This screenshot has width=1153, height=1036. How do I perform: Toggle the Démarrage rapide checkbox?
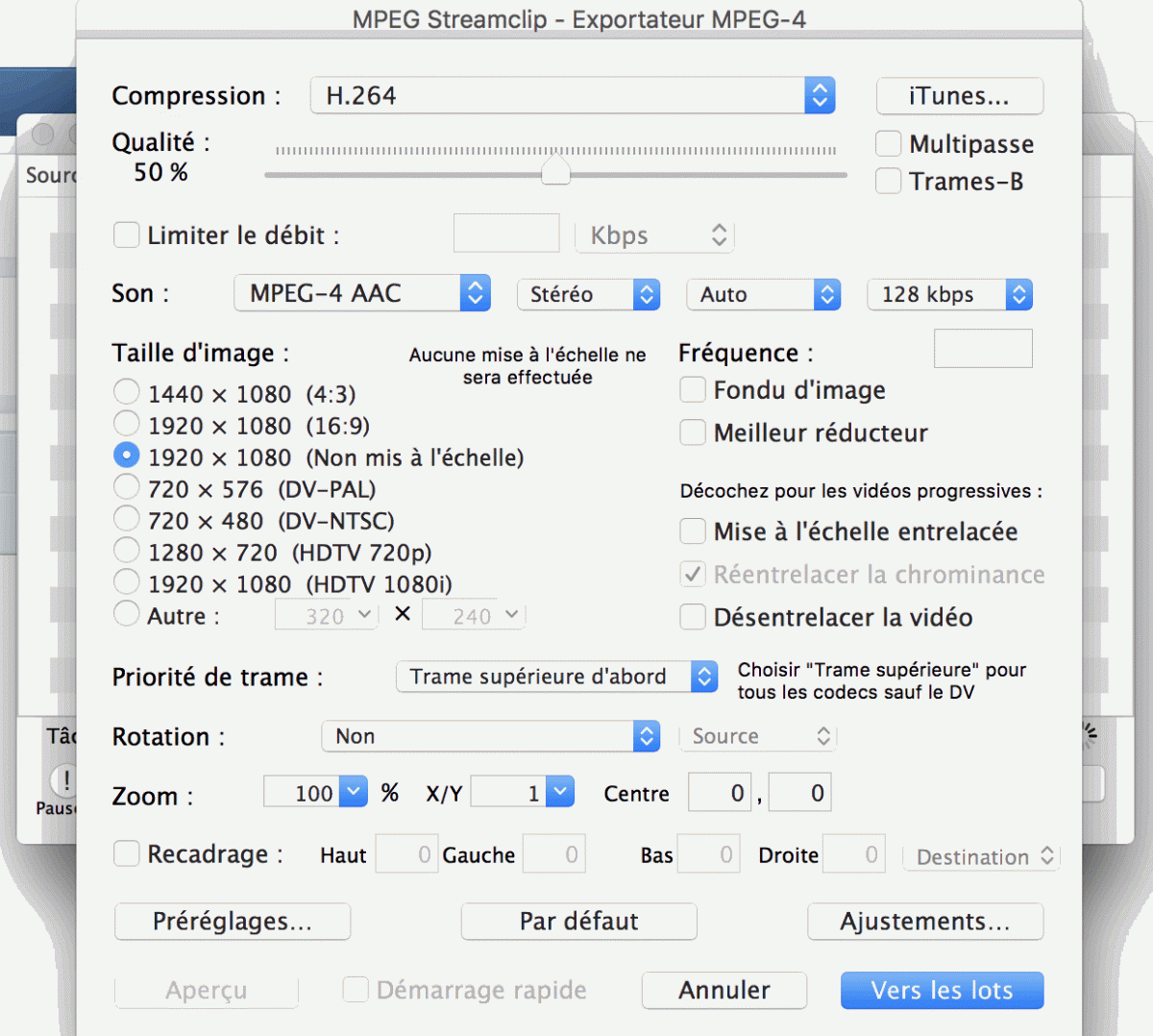click(356, 990)
